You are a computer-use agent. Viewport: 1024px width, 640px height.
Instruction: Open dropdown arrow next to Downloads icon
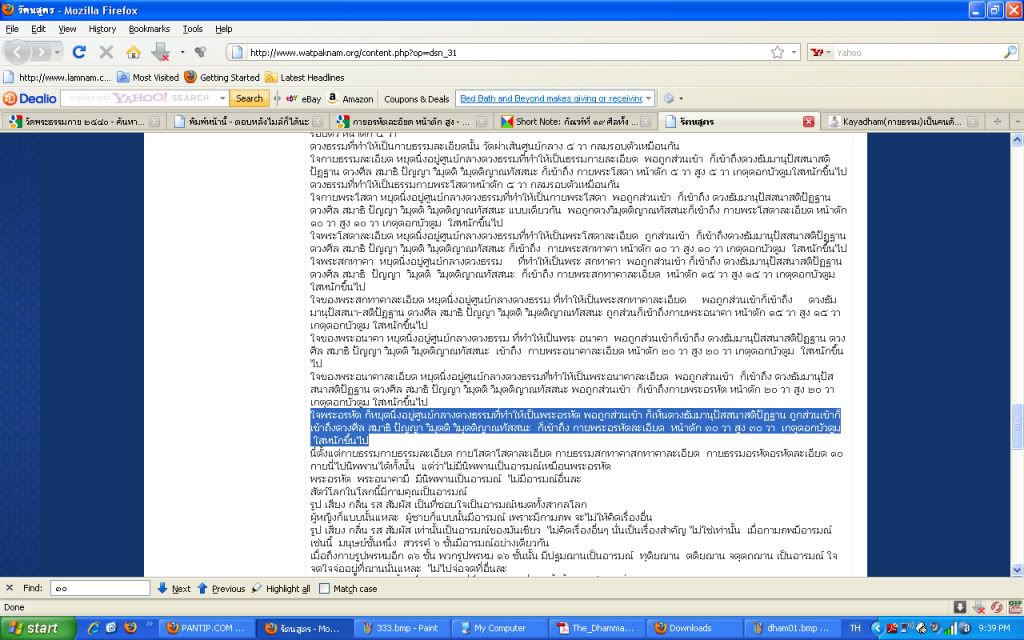point(182,52)
